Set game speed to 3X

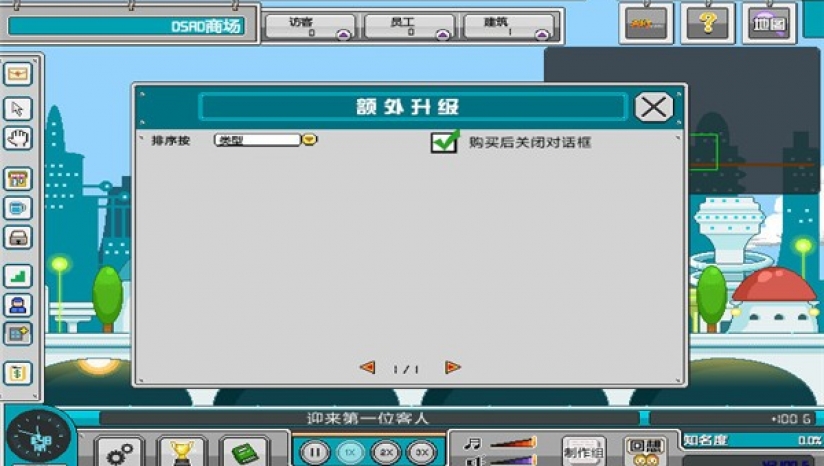pos(421,452)
